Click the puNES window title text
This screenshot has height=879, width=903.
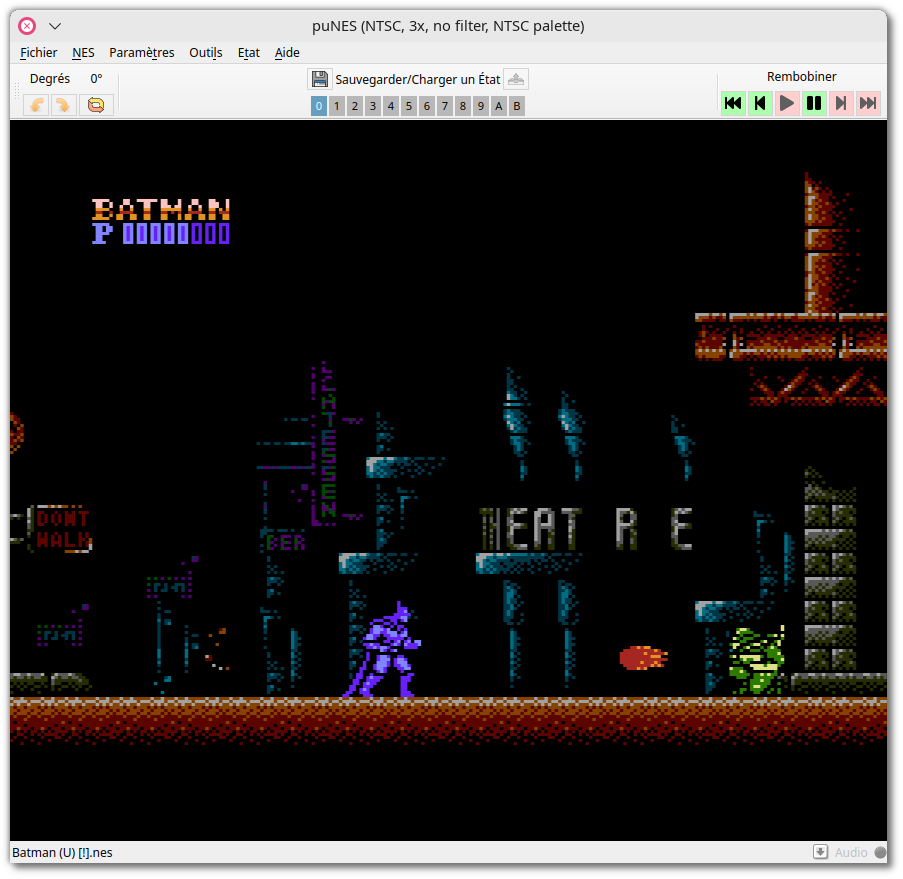click(x=448, y=26)
